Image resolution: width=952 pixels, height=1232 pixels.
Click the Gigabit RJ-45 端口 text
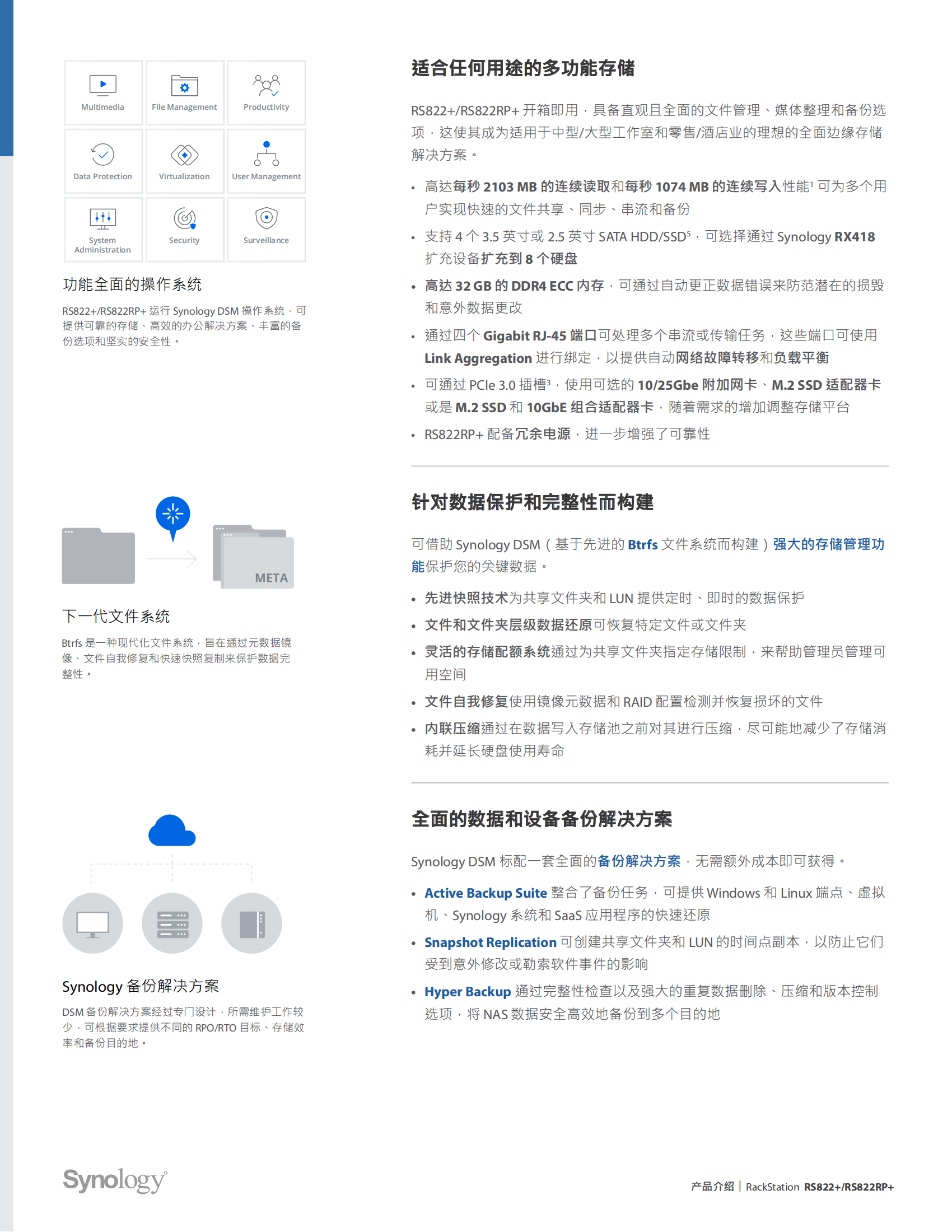click(x=540, y=335)
